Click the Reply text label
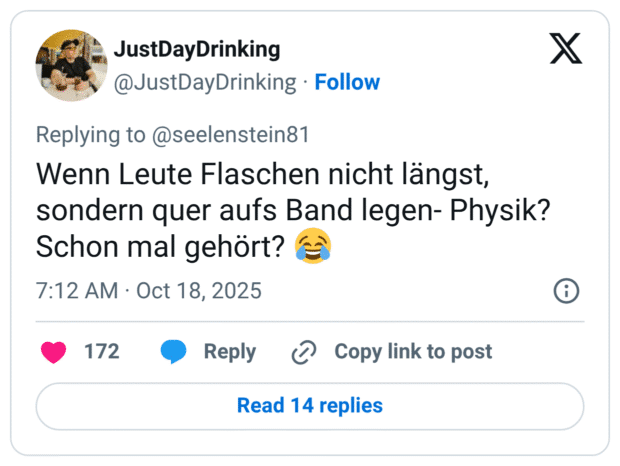This screenshot has height=466, width=620. pyautogui.click(x=229, y=352)
